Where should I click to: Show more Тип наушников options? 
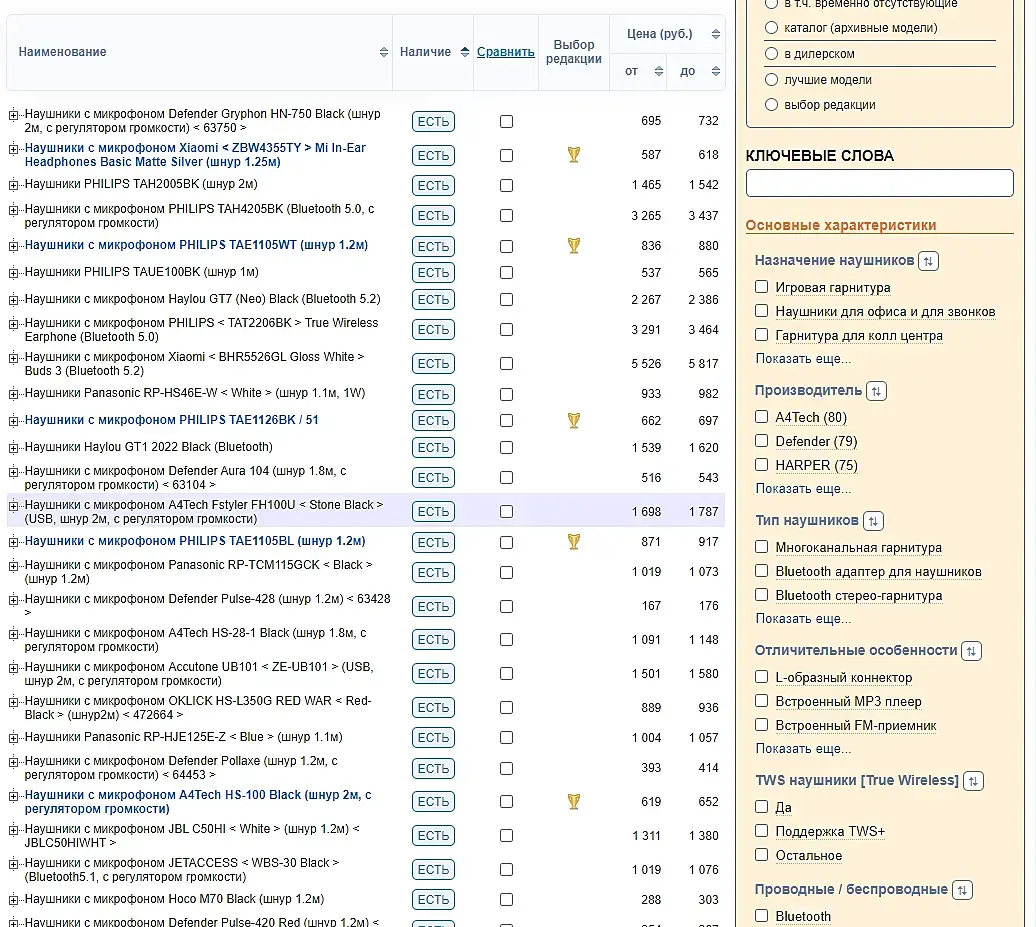pyautogui.click(x=803, y=619)
